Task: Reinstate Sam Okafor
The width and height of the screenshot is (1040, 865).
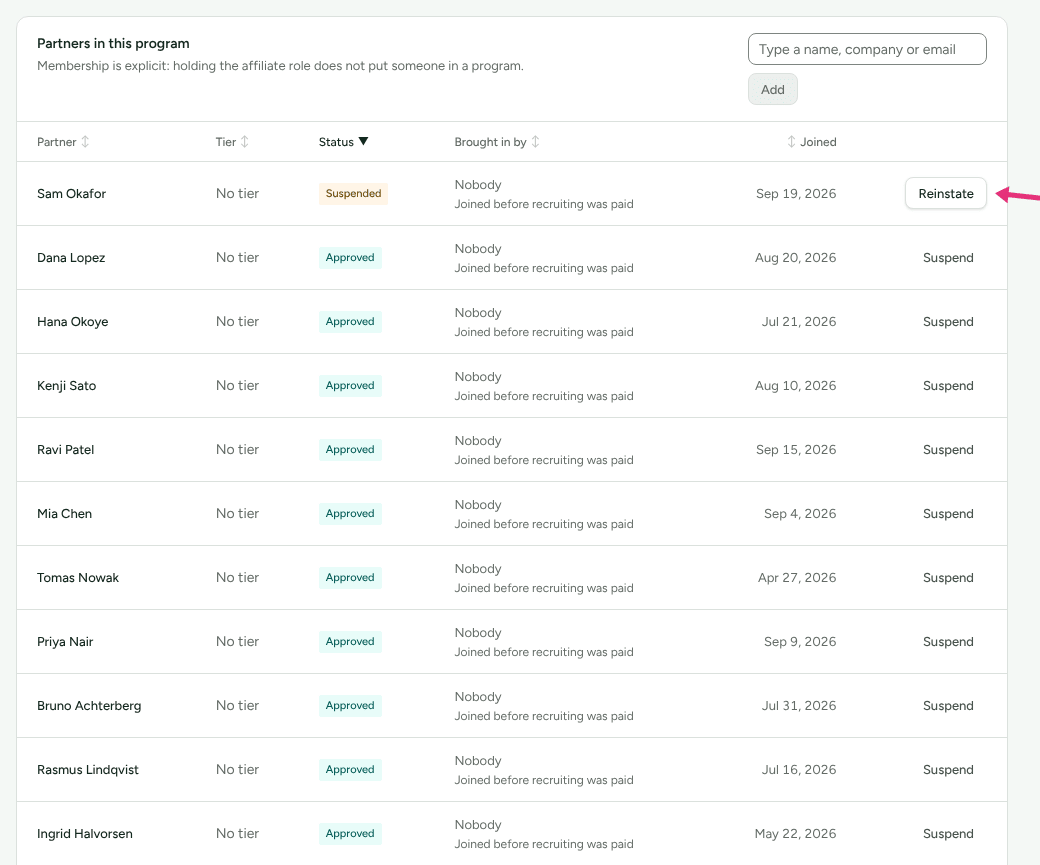Action: tap(946, 194)
